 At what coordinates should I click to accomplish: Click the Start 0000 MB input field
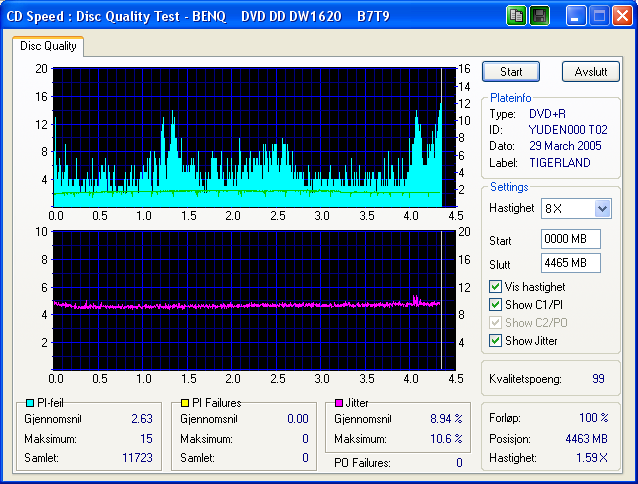(x=571, y=239)
